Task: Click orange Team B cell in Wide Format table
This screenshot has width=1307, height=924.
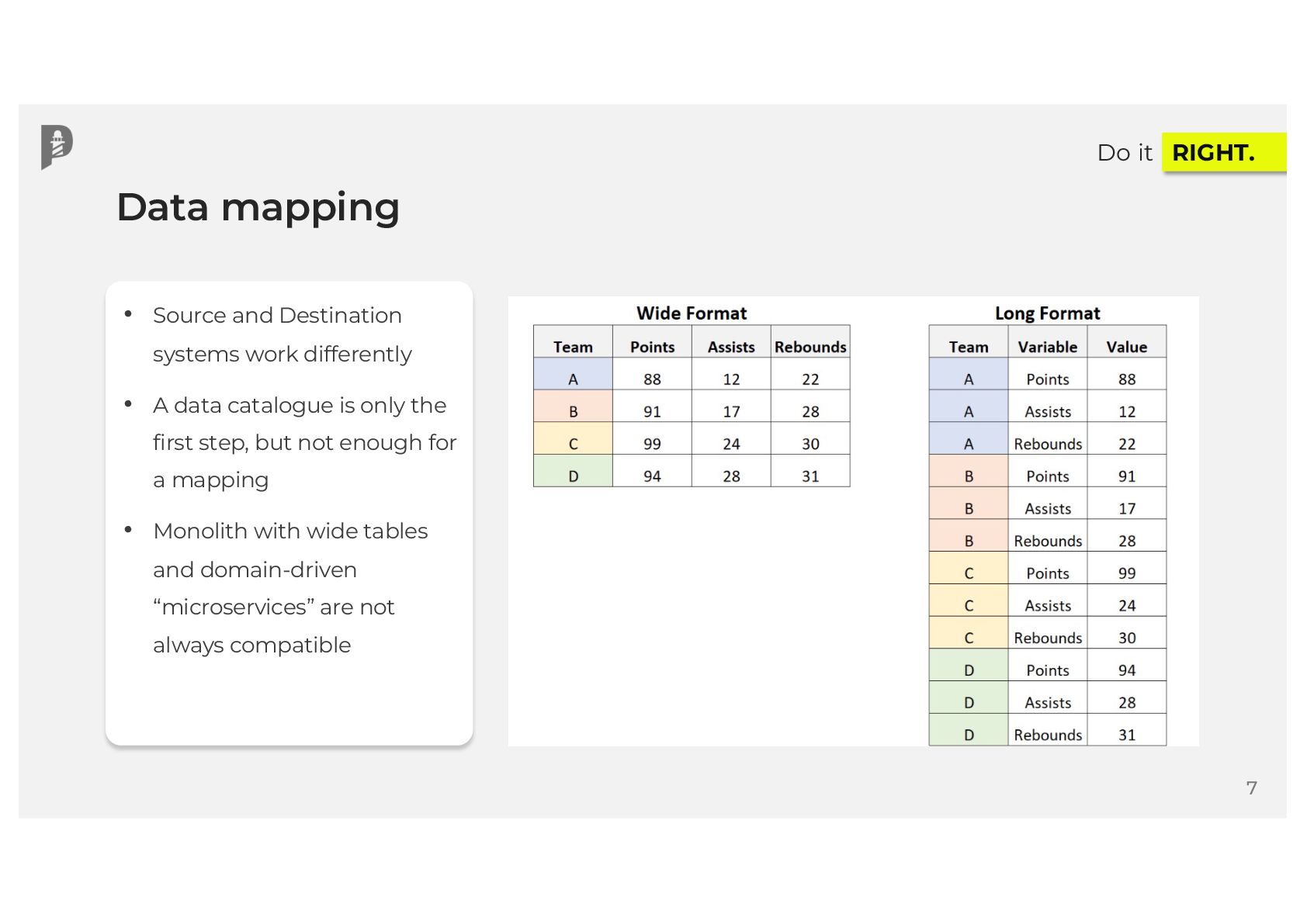Action: (x=573, y=412)
